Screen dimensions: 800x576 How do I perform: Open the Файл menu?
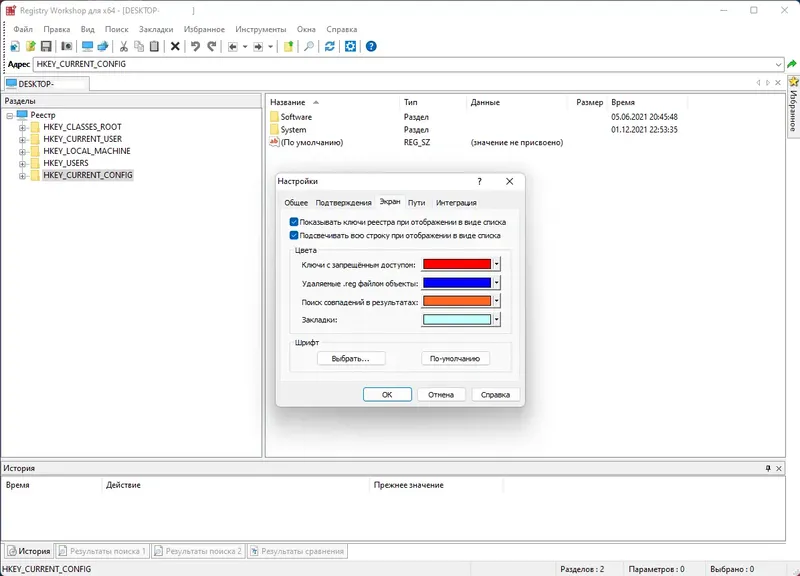click(x=23, y=30)
